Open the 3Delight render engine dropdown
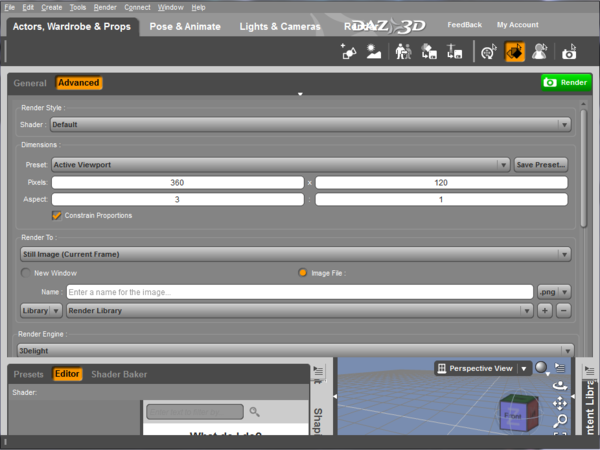 coord(295,351)
